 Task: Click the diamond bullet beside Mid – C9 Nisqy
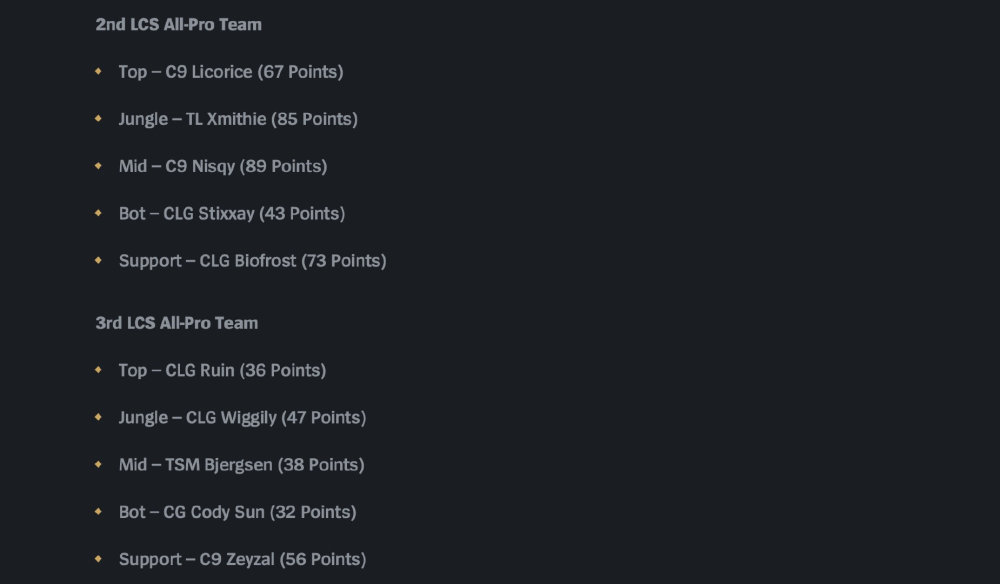[98, 165]
